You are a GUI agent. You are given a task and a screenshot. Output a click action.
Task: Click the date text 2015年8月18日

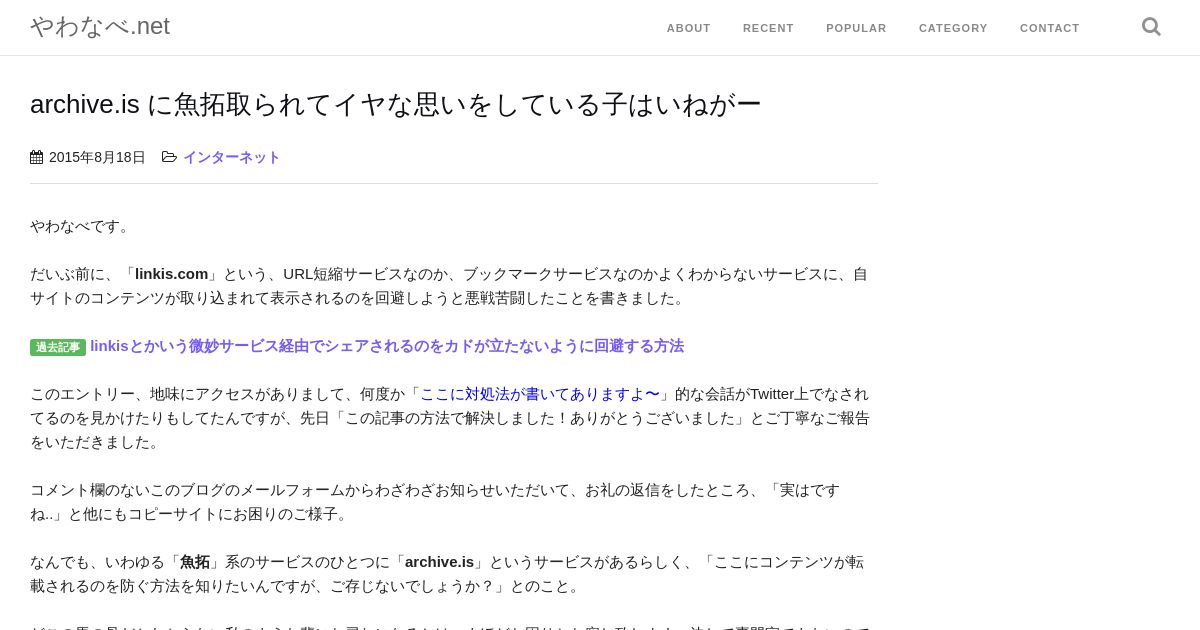pyautogui.click(x=97, y=157)
